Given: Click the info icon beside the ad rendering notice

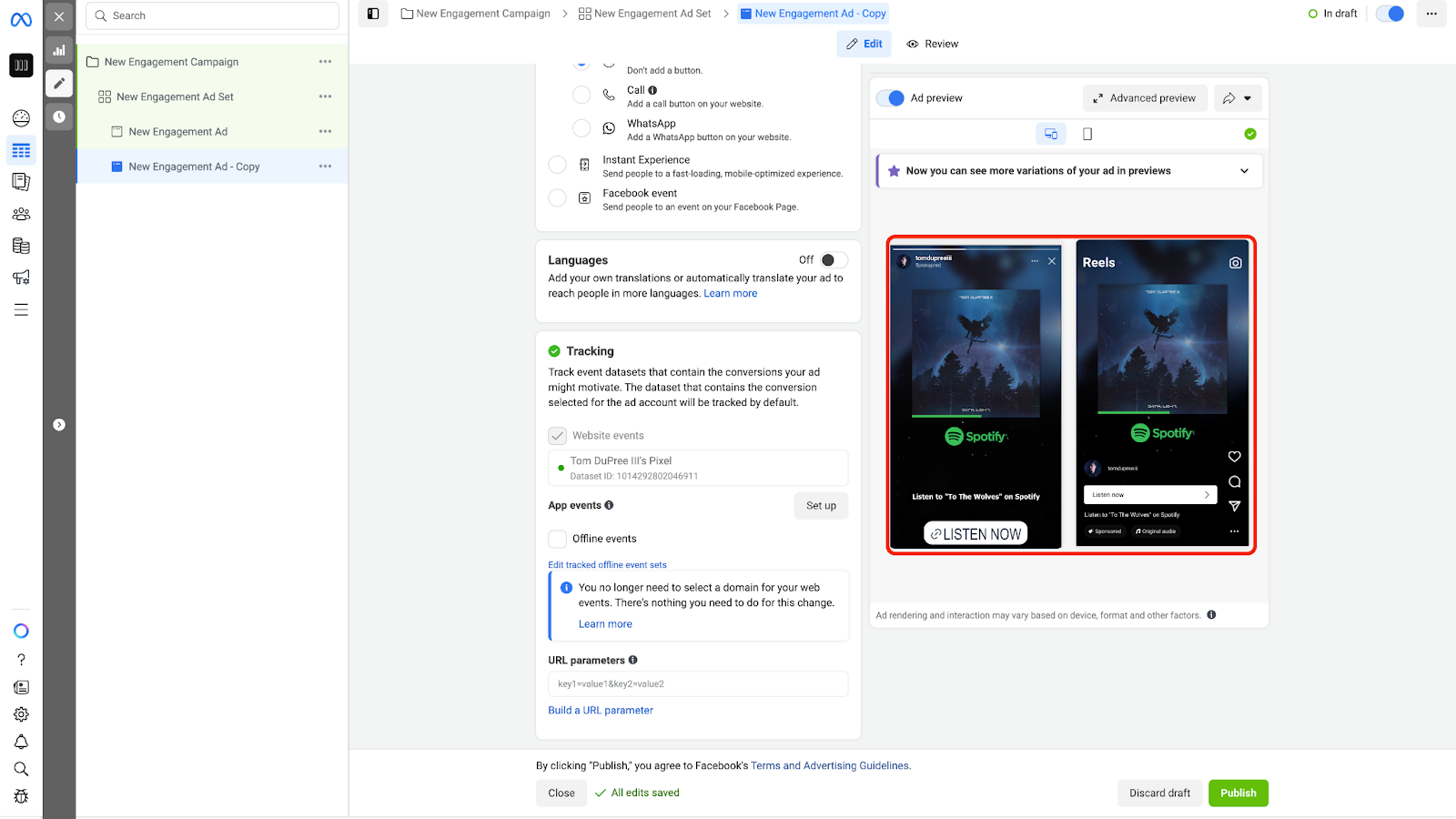Looking at the screenshot, I should point(1211,615).
